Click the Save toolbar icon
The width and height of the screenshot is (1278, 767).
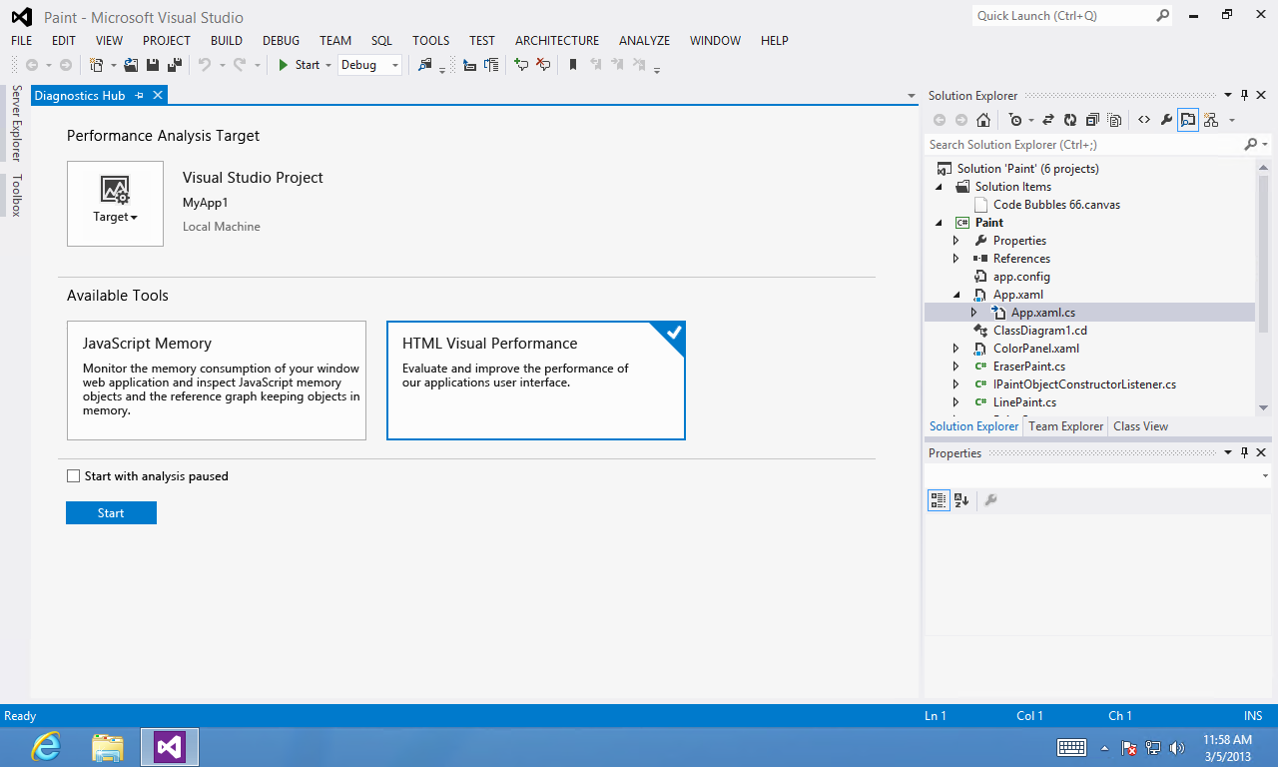click(153, 65)
